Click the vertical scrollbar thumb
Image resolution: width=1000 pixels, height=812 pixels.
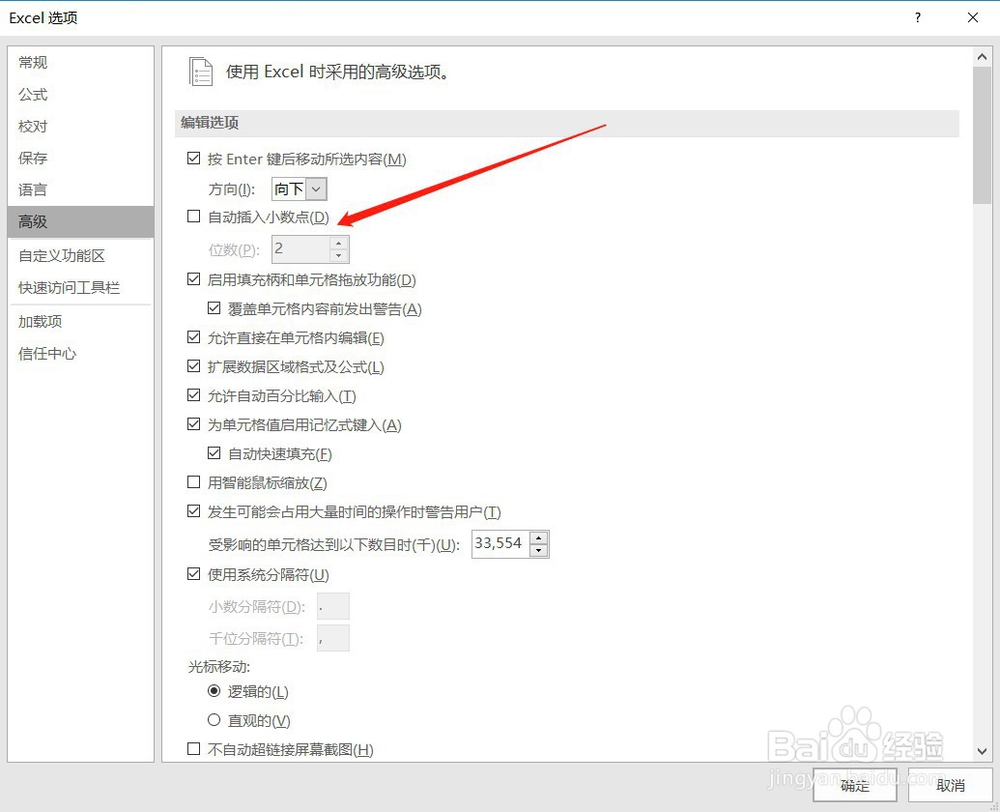pos(982,135)
